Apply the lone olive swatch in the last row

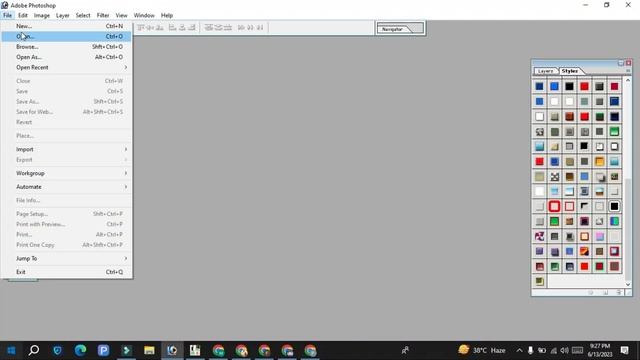coord(539,281)
